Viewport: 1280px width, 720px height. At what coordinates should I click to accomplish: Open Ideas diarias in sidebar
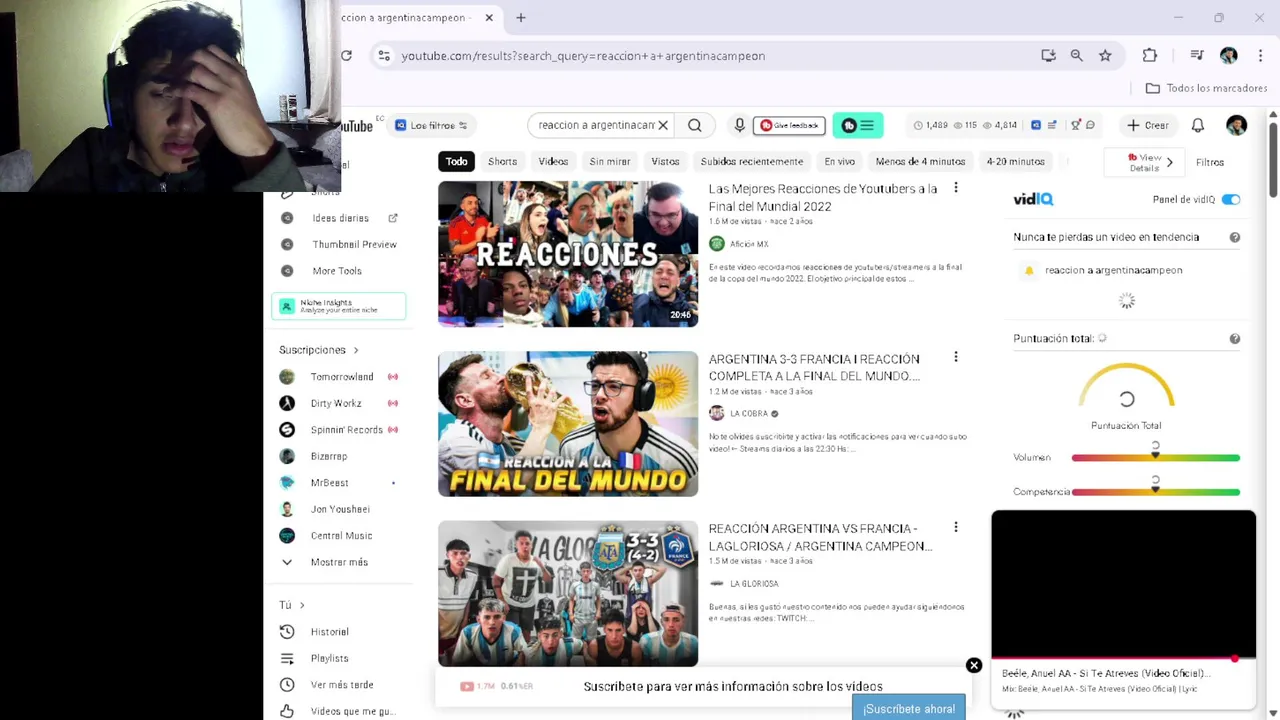[341, 218]
